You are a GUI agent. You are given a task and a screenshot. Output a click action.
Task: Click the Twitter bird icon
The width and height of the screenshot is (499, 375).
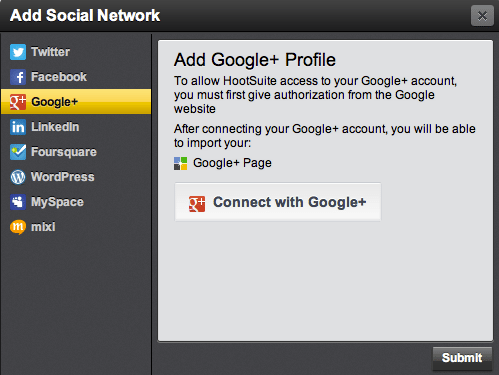18,52
